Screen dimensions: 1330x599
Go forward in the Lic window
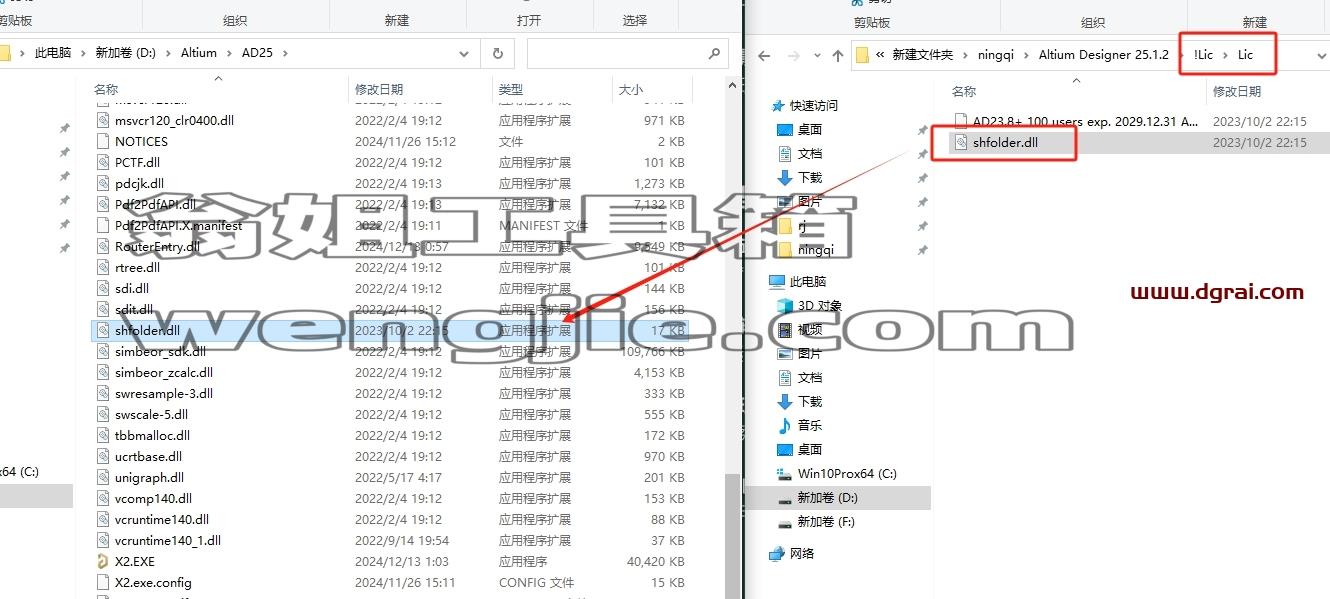click(794, 55)
